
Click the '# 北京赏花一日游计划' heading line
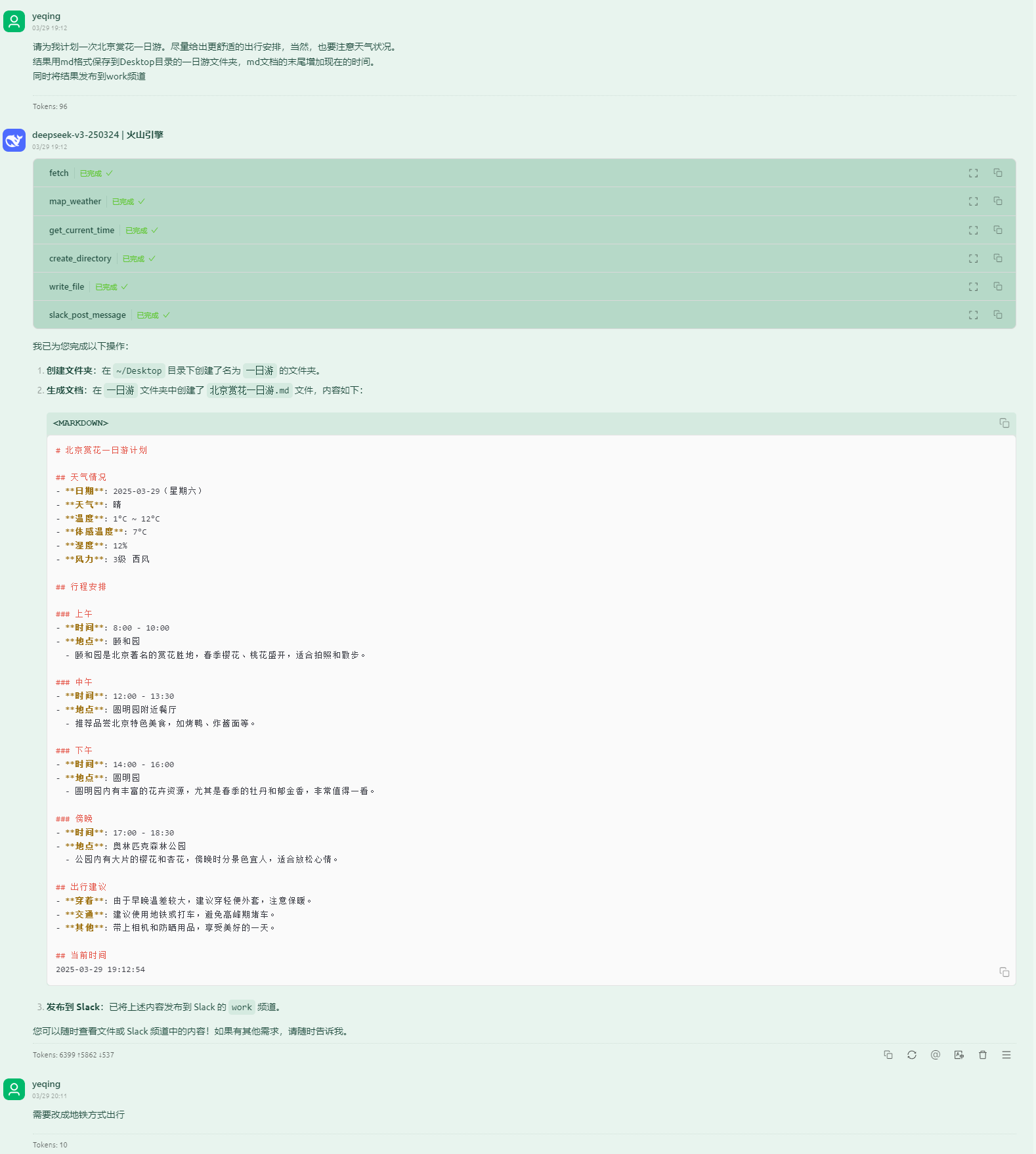102,451
